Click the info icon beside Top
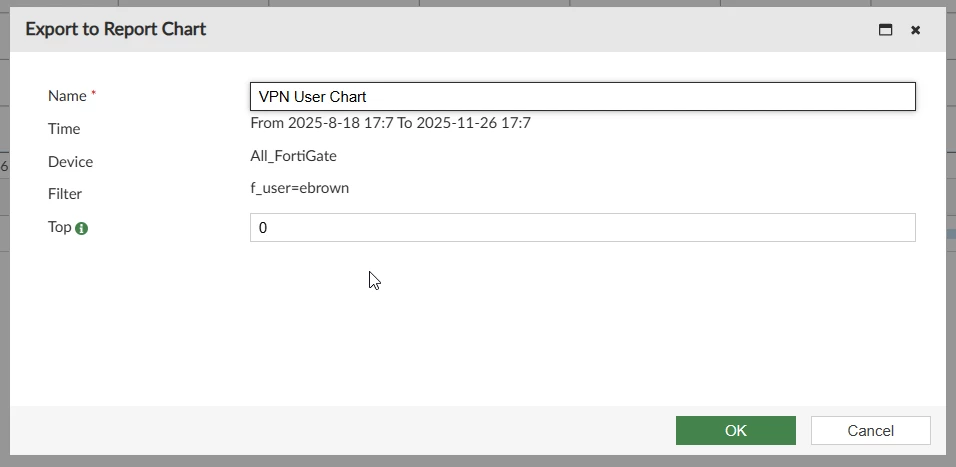 (81, 229)
